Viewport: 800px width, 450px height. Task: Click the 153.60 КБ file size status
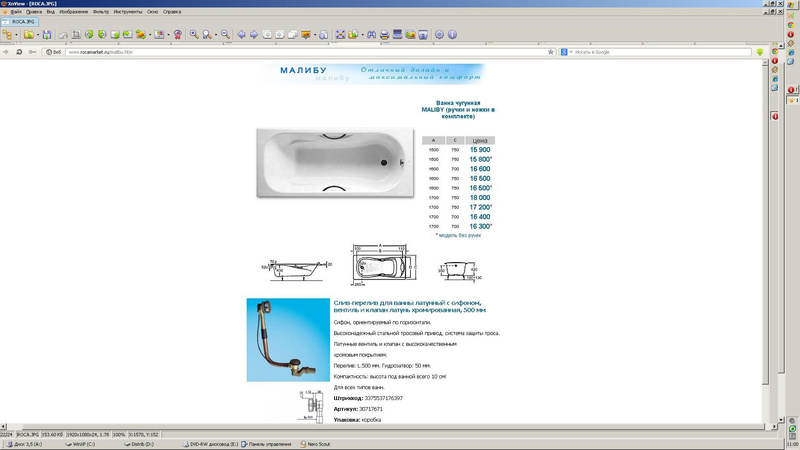click(x=53, y=435)
